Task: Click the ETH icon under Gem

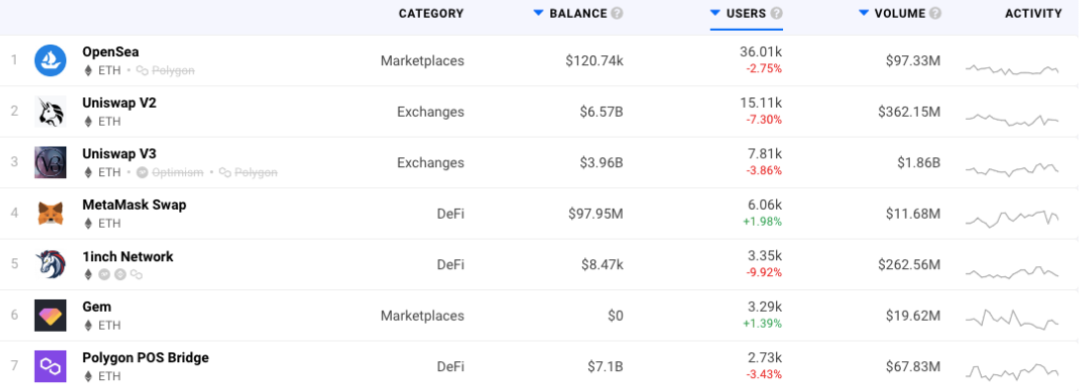Action: 87,325
